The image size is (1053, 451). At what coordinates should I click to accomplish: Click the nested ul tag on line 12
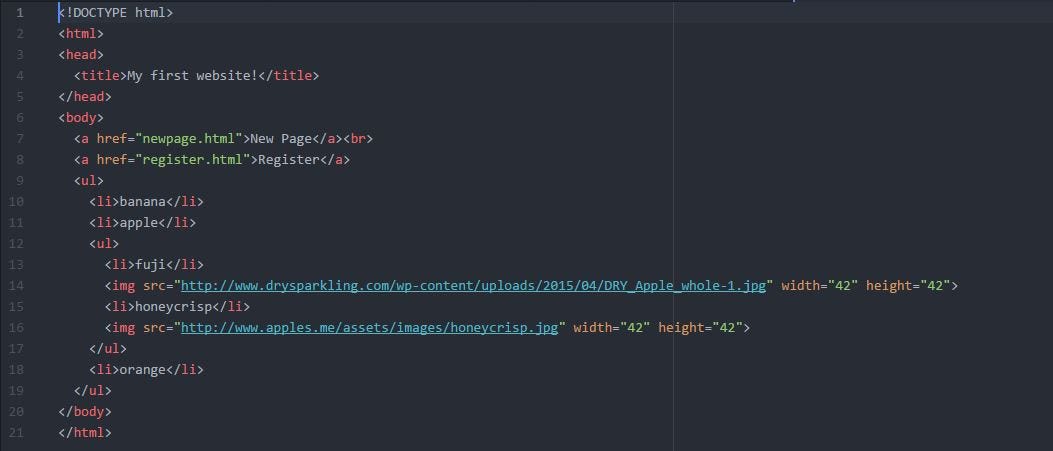pyautogui.click(x=104, y=244)
